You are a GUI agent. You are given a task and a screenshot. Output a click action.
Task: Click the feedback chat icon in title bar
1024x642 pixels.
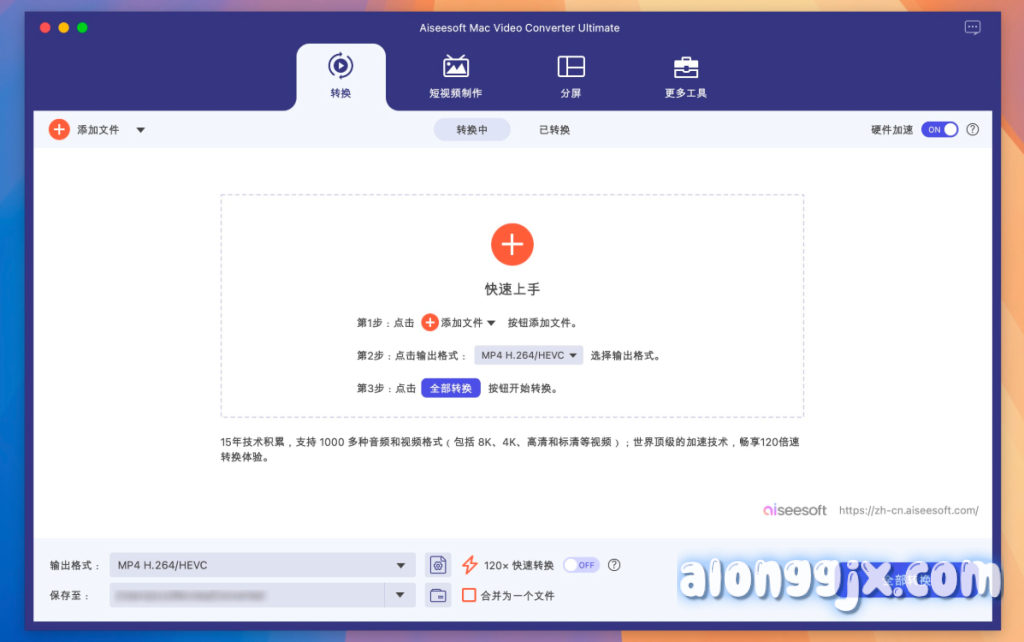pos(972,28)
